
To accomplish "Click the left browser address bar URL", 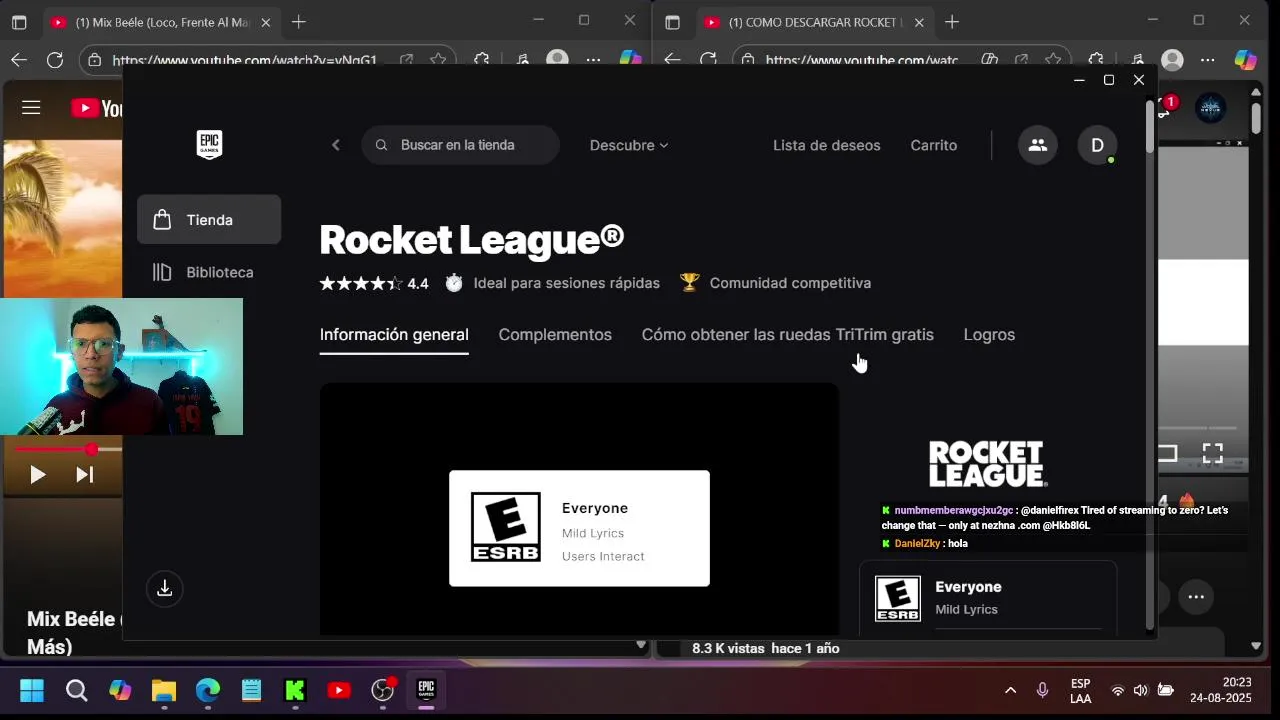I will point(245,60).
